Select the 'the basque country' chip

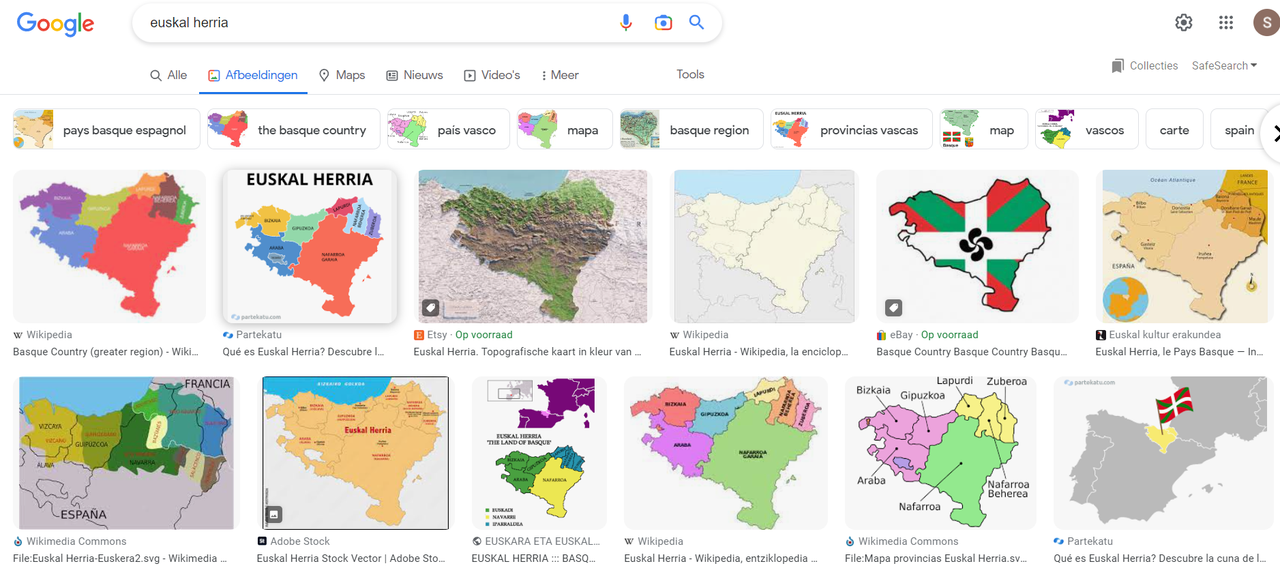click(x=293, y=130)
